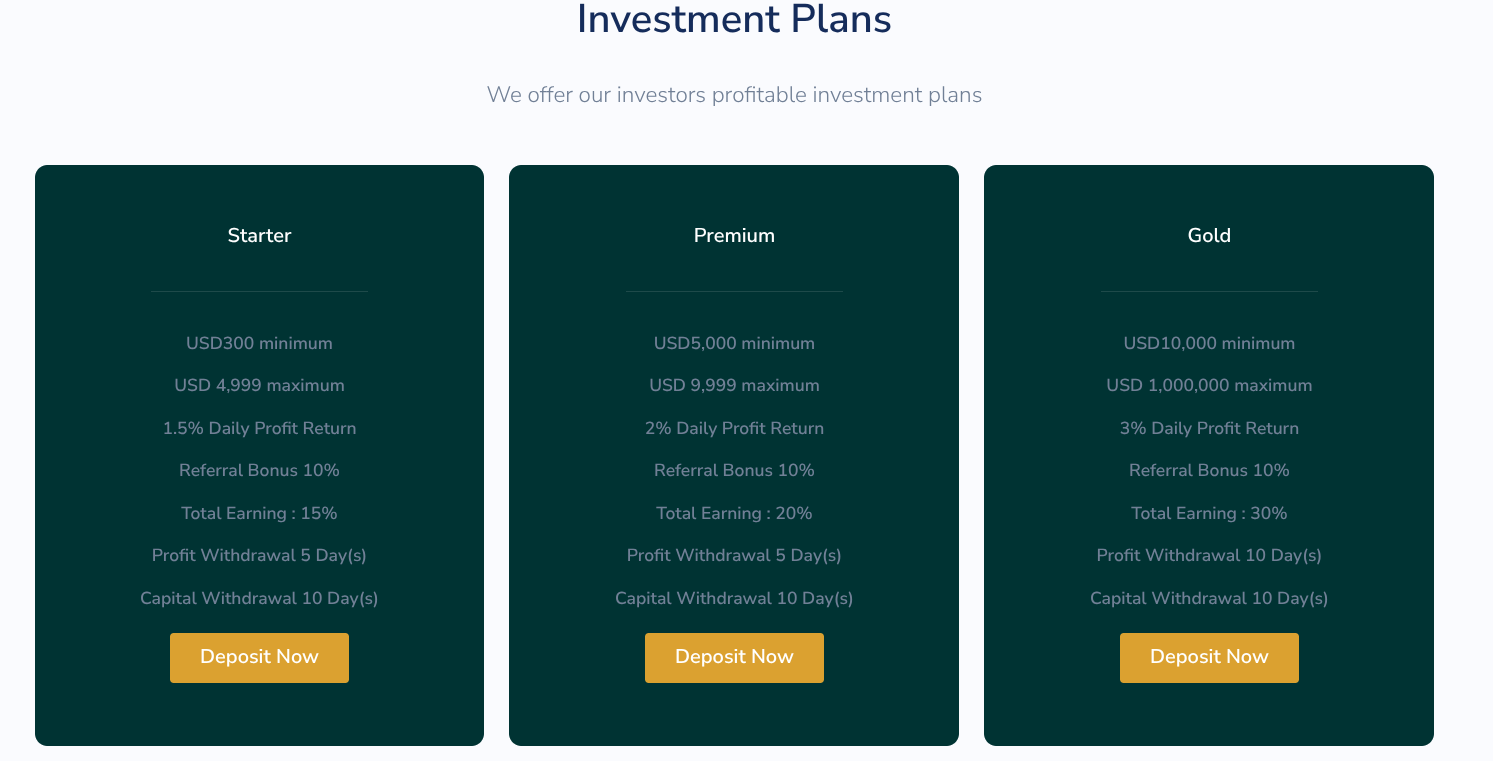Select the Starter plan title
Image resolution: width=1493 pixels, height=761 pixels.
259,236
